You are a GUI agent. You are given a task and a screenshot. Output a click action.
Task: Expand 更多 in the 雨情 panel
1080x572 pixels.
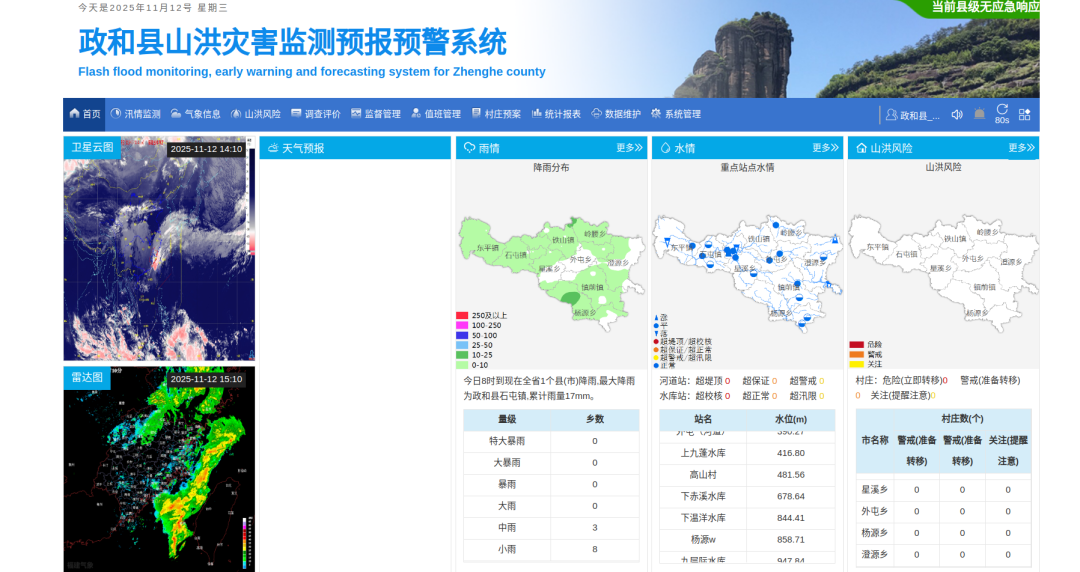pyautogui.click(x=629, y=148)
